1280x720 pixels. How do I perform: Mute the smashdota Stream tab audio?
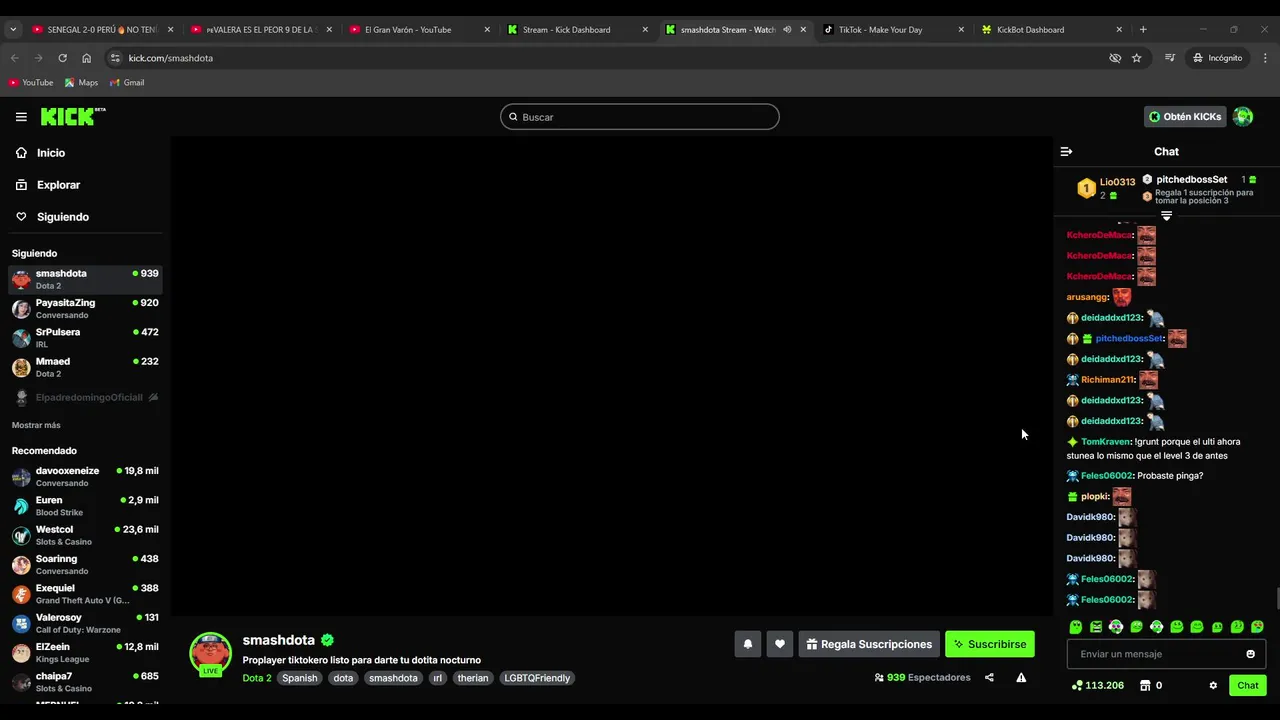[x=787, y=30]
